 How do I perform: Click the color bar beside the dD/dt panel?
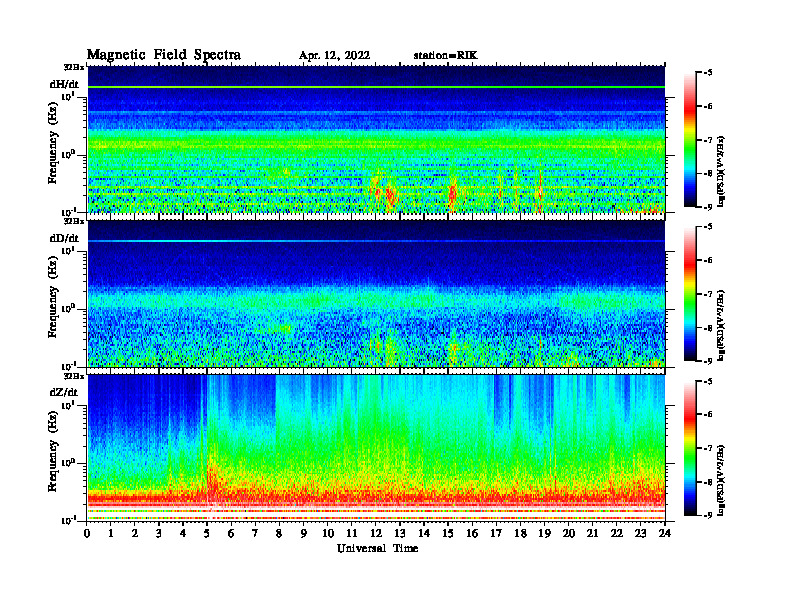[690, 293]
